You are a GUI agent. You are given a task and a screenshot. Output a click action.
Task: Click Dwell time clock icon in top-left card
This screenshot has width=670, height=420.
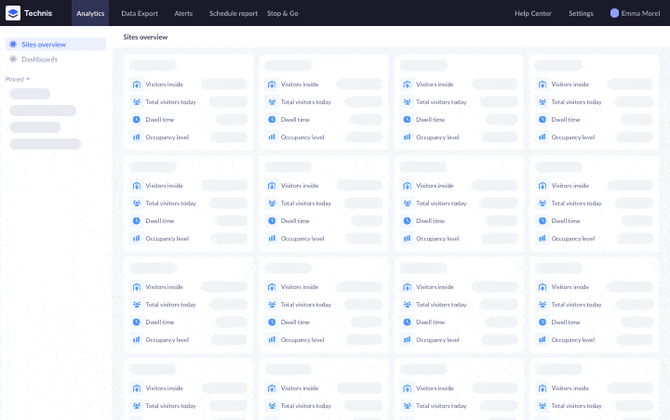pyautogui.click(x=137, y=120)
